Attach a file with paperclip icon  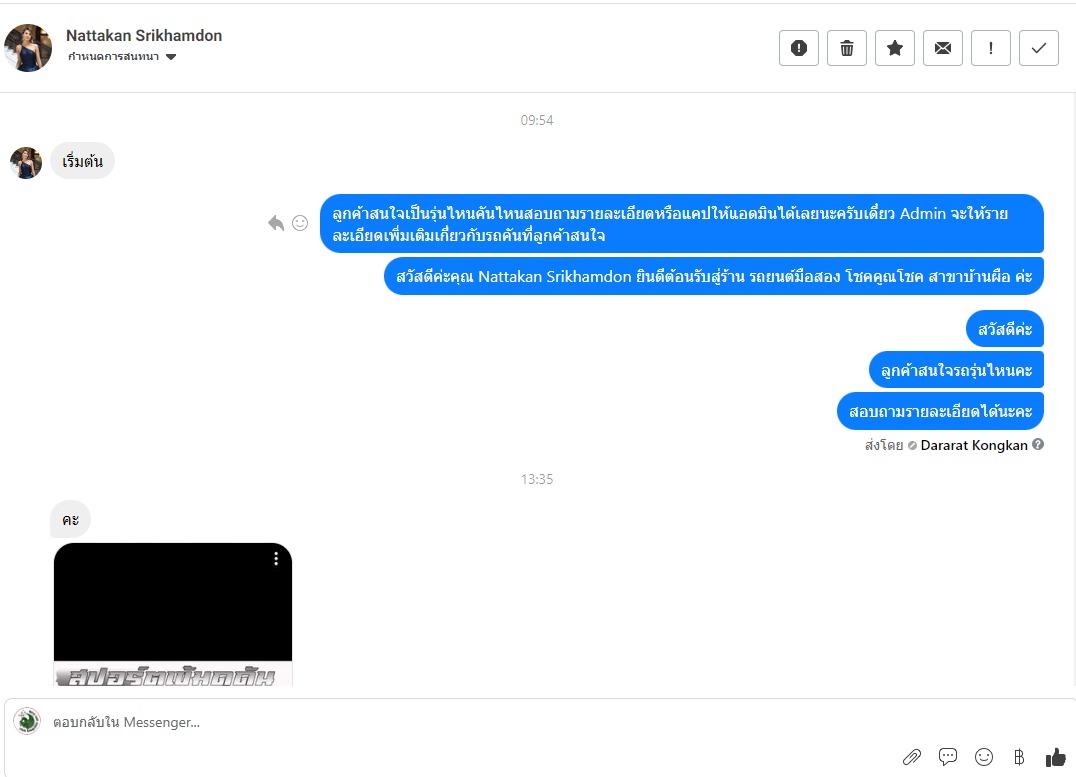click(x=911, y=757)
